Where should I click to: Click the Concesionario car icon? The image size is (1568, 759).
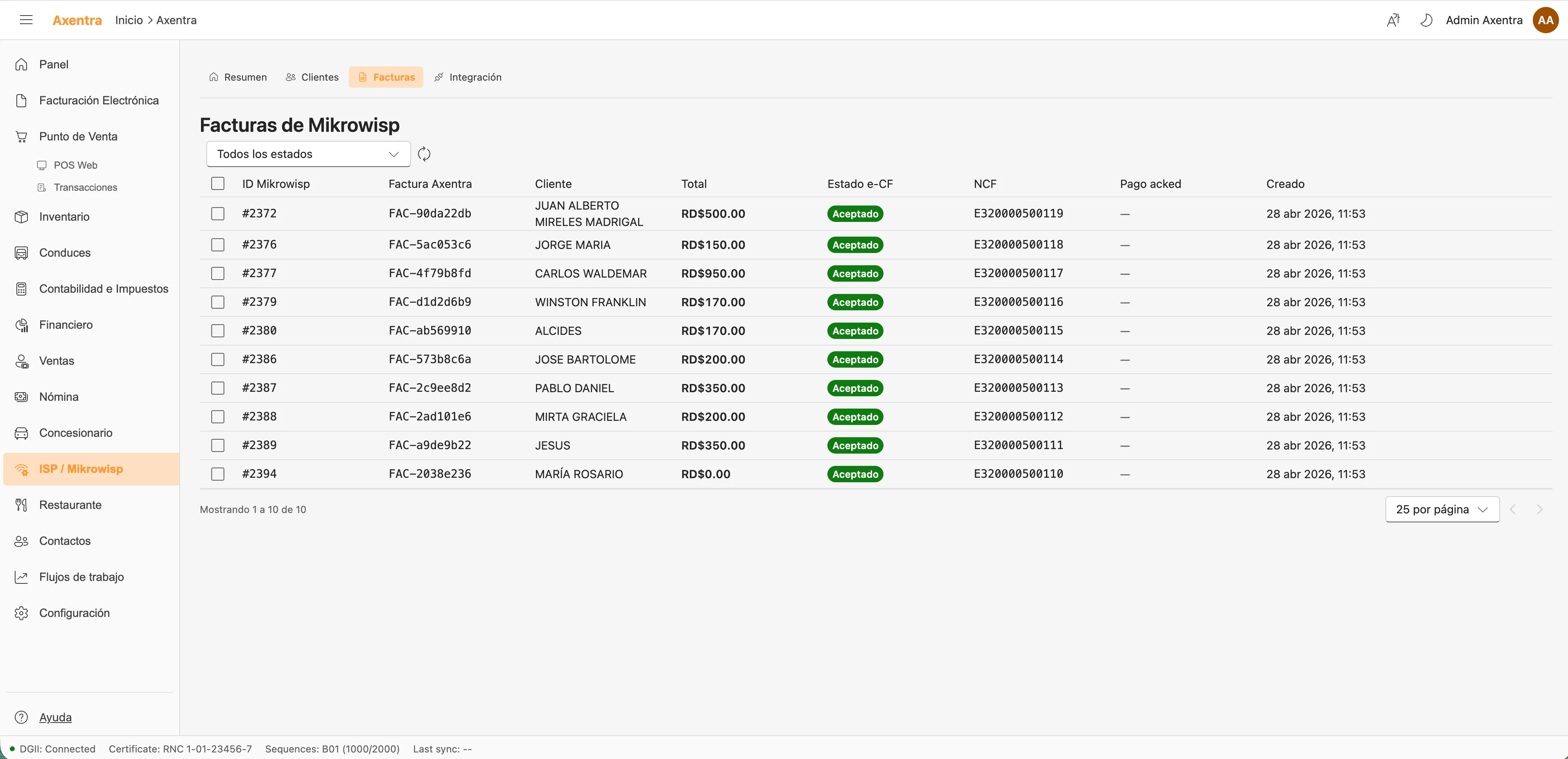pyautogui.click(x=21, y=433)
